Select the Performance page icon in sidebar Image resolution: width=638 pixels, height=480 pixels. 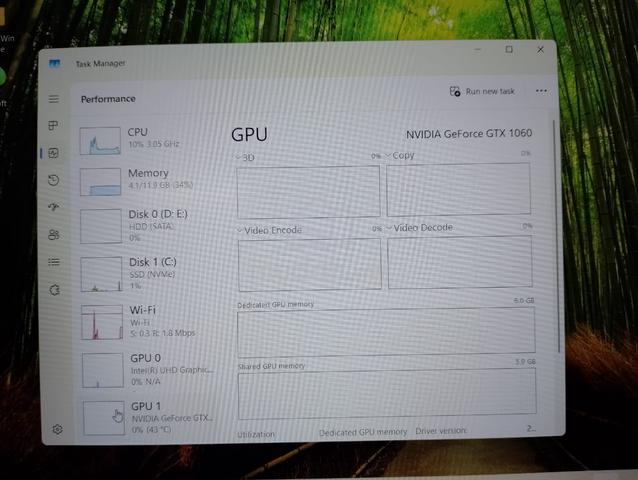(x=53, y=153)
